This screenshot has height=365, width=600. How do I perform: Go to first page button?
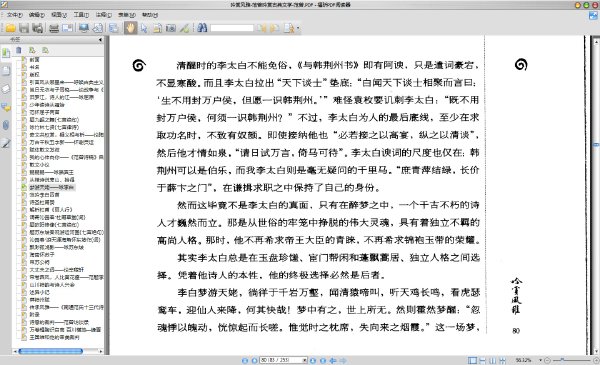point(245,360)
